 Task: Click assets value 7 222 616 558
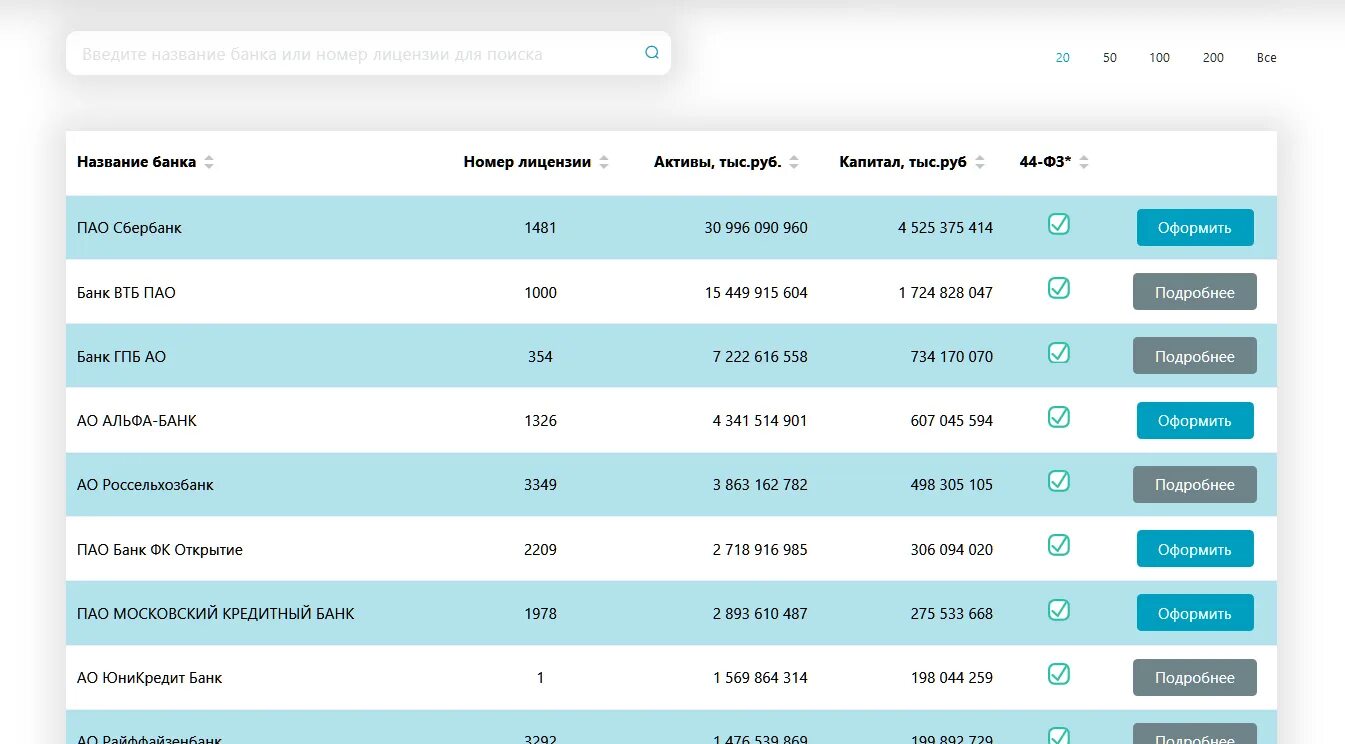click(x=760, y=357)
